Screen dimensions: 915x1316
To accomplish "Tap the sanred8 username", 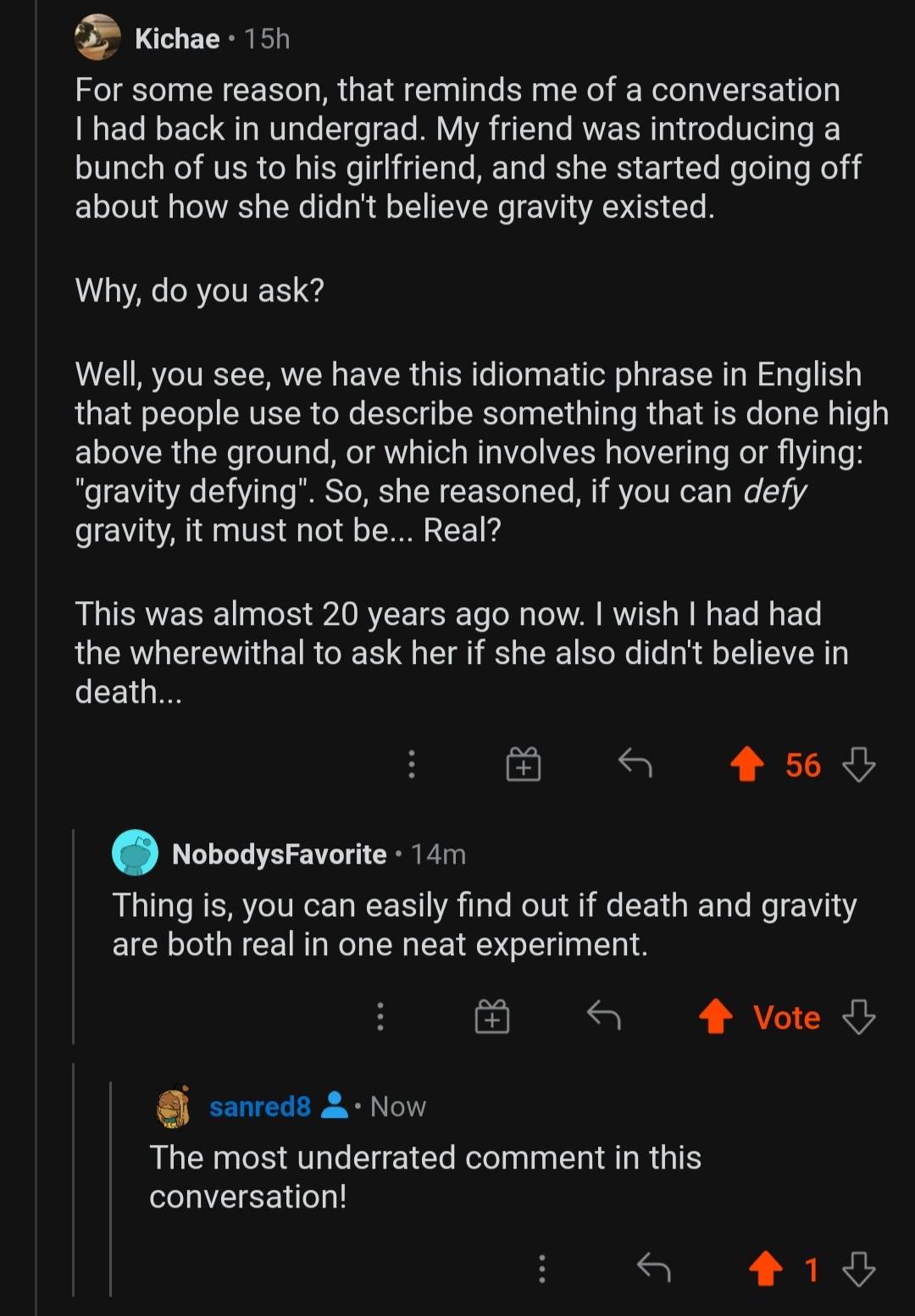I will click(x=259, y=1107).
